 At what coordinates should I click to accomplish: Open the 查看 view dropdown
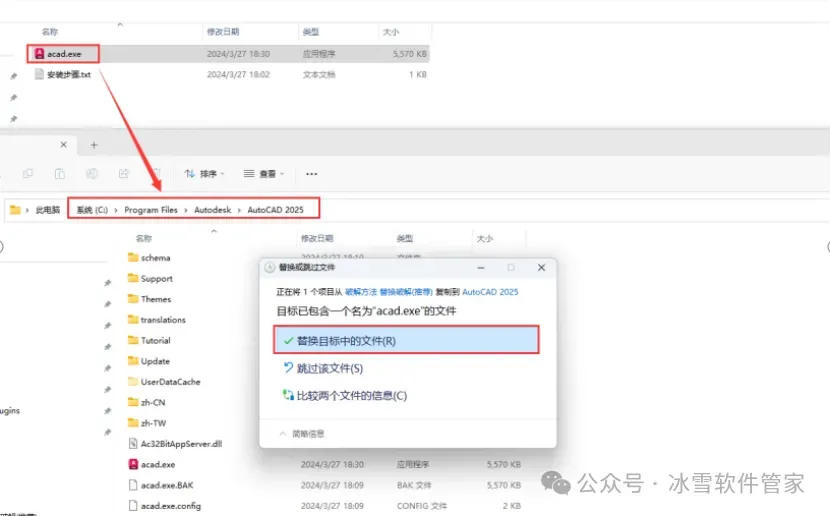click(x=264, y=174)
